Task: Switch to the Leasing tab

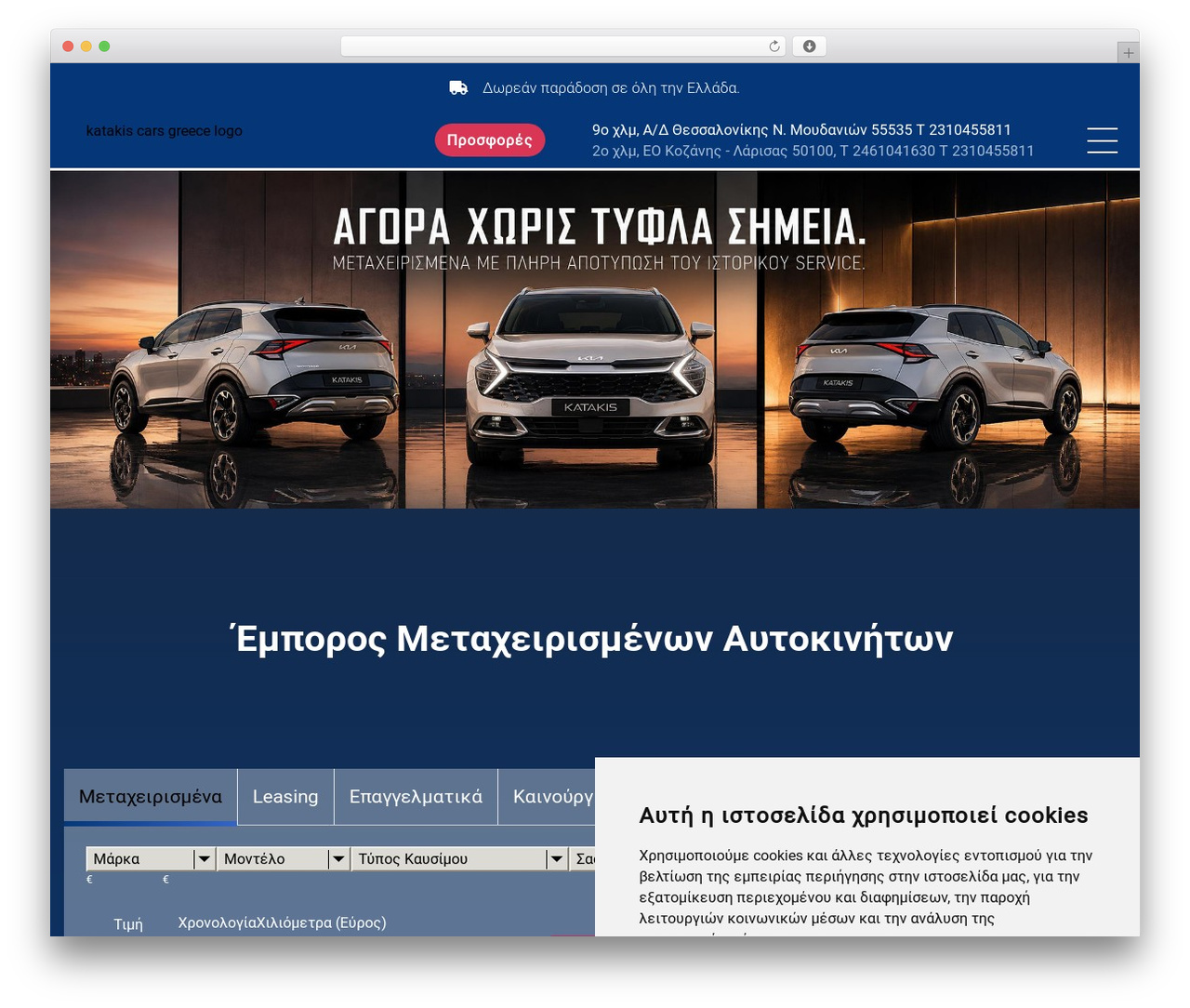Action: (285, 797)
